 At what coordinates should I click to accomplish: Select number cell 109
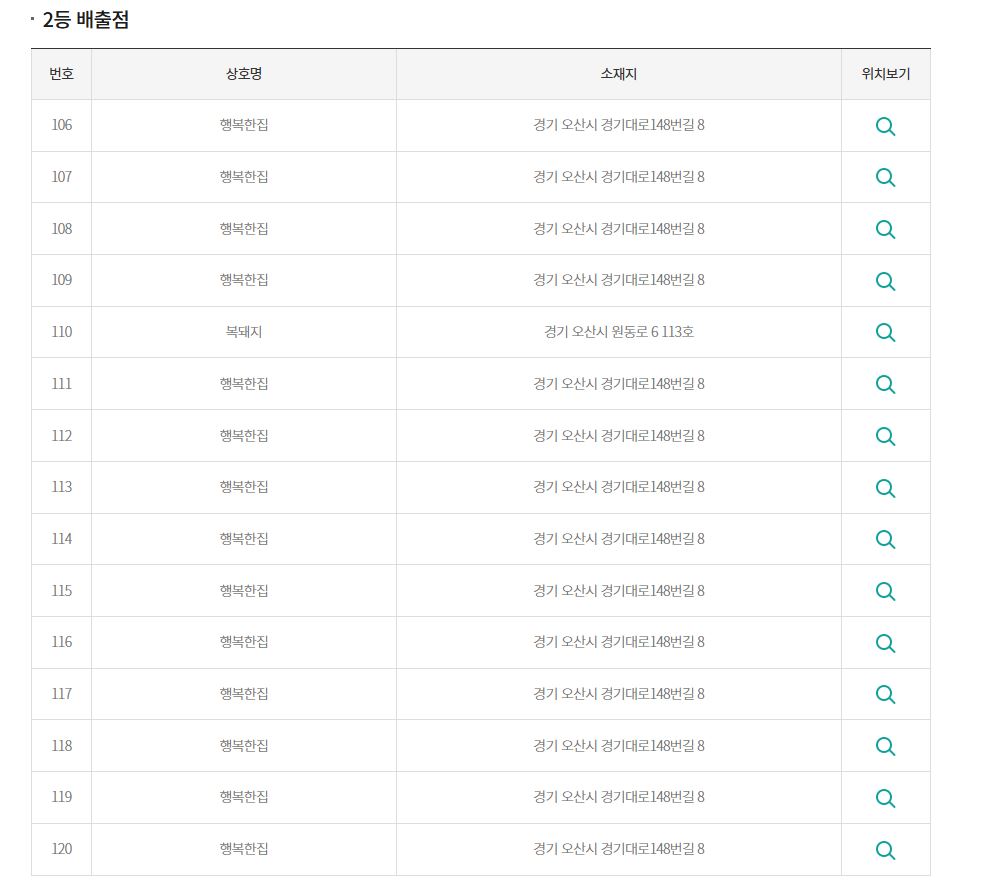[x=61, y=280]
